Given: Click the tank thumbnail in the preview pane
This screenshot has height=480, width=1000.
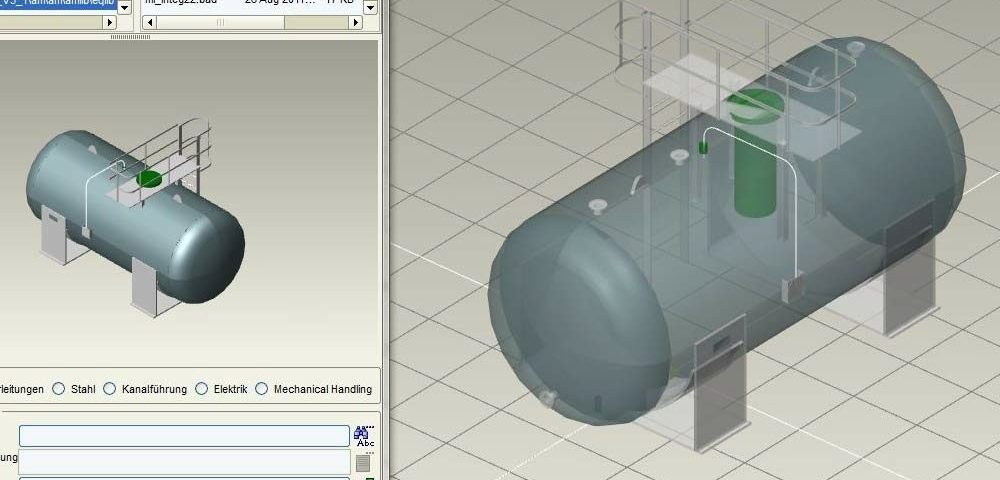Looking at the screenshot, I should [x=135, y=215].
